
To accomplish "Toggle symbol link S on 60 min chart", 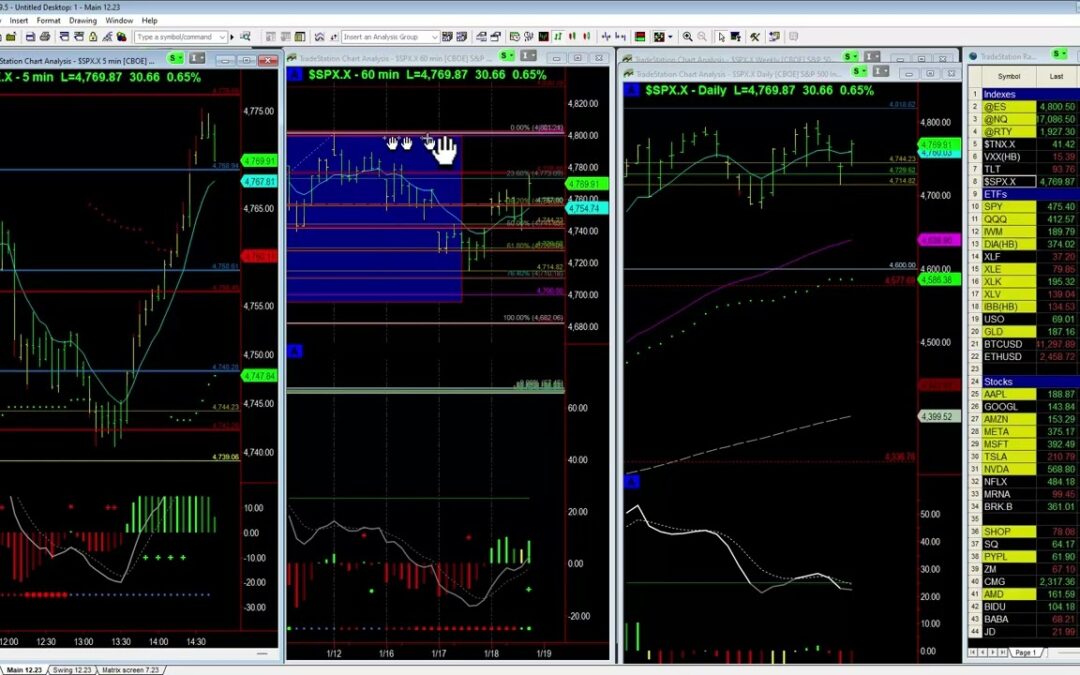I will coord(507,56).
